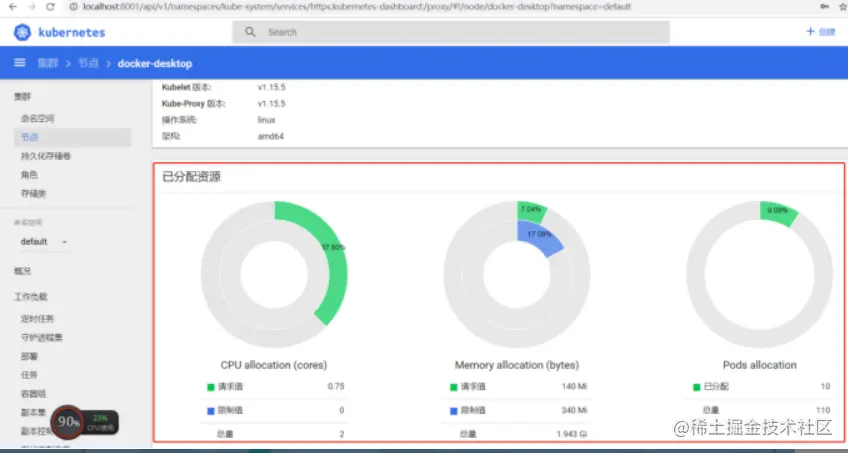Click the blue 17.09% memory limit slice
This screenshot has width=848, height=453.
pos(537,238)
